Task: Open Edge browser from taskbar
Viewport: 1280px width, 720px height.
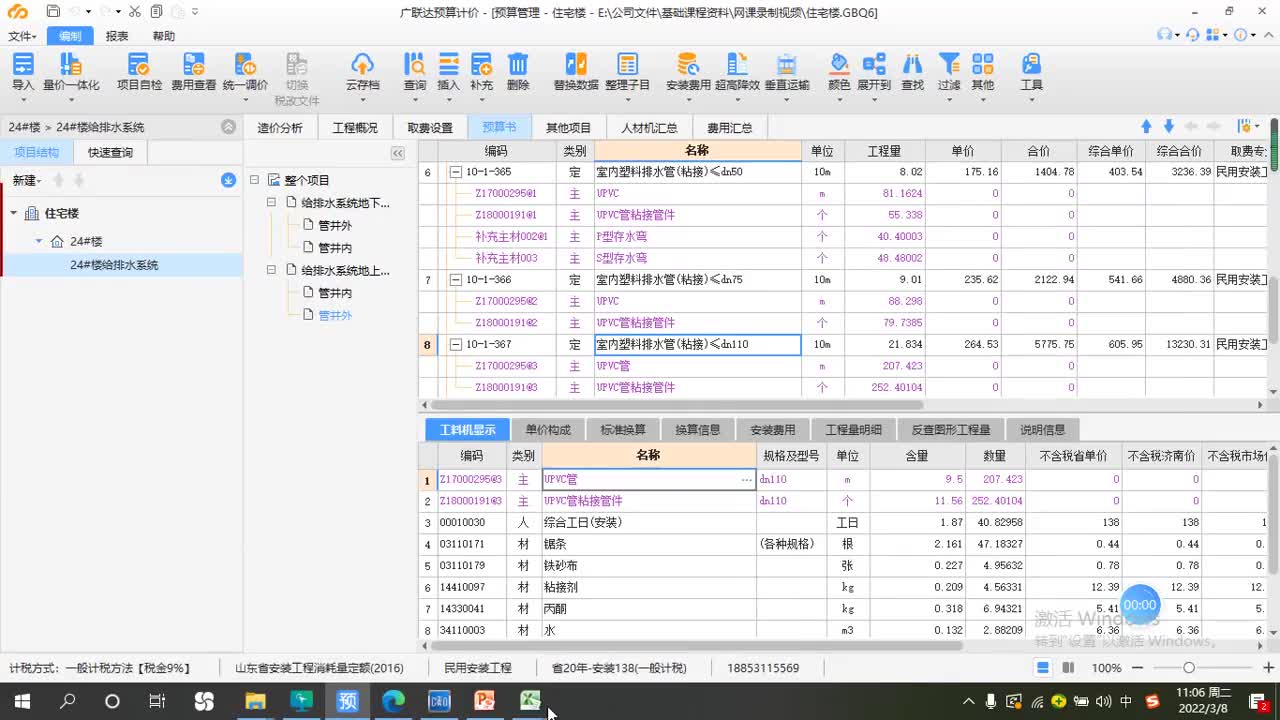Action: tap(393, 701)
